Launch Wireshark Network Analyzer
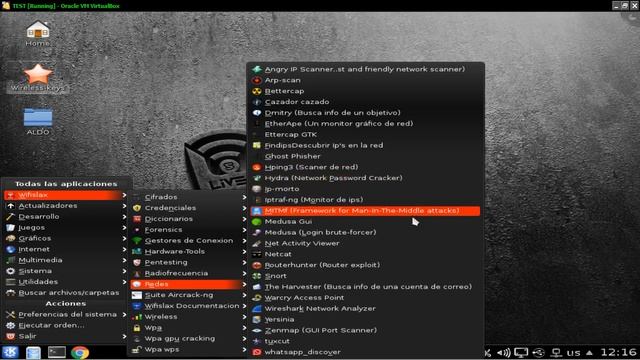This screenshot has width=640, height=360. (365, 309)
